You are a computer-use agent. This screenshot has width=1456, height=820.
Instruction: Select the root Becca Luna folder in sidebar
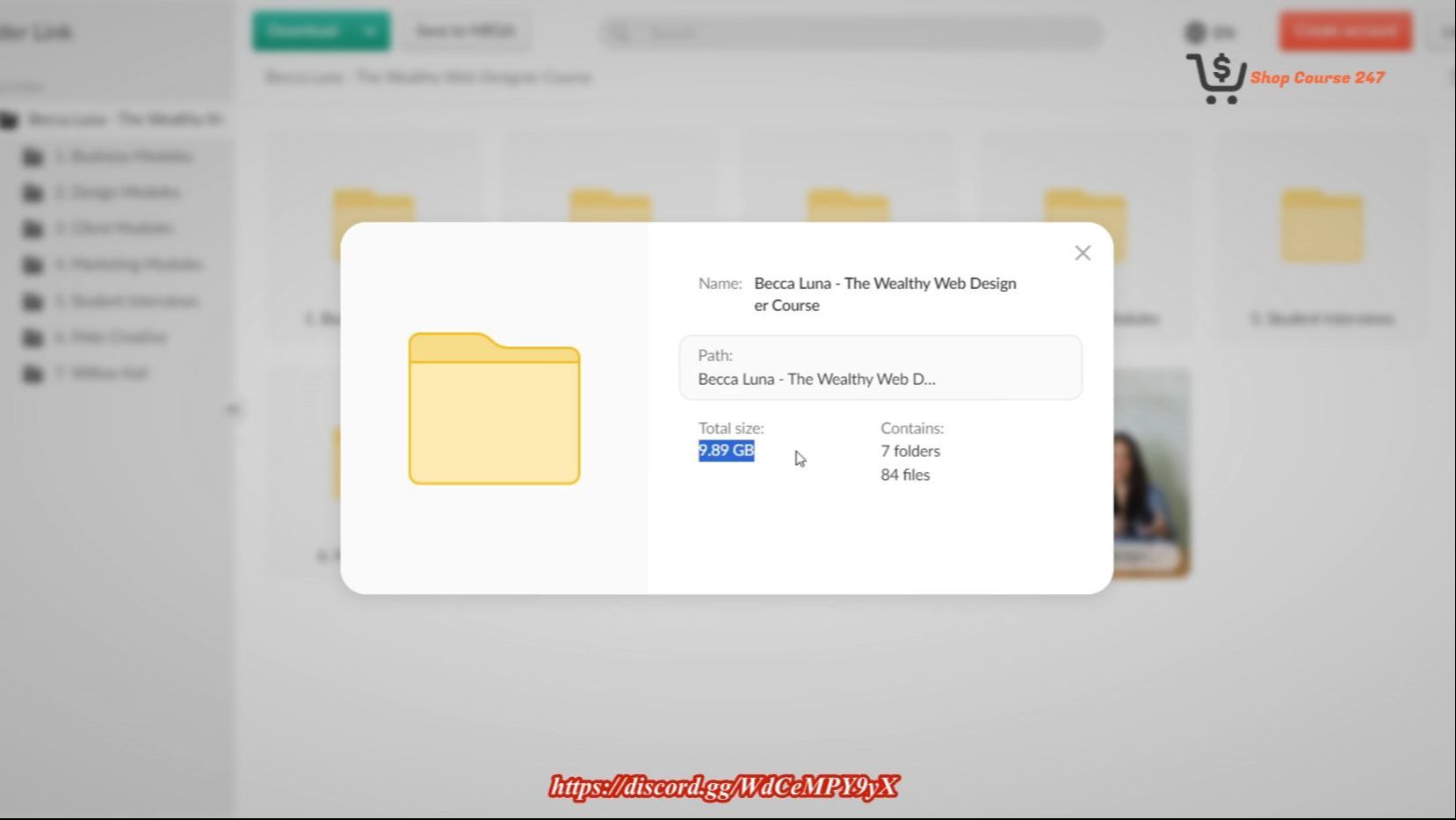point(123,120)
